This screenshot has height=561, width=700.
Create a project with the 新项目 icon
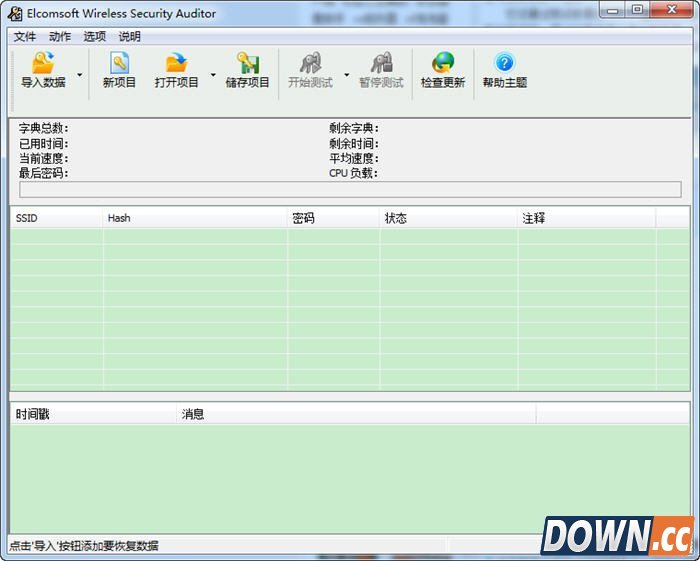click(119, 63)
